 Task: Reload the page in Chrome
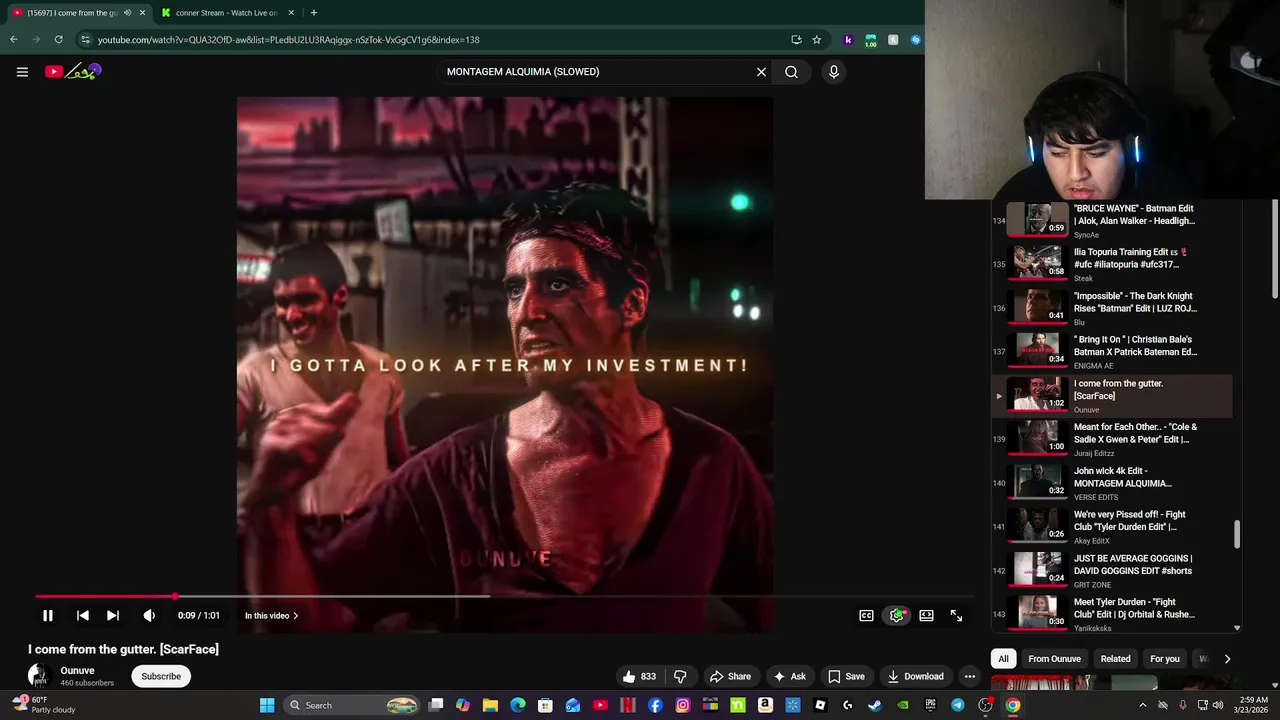click(58, 40)
